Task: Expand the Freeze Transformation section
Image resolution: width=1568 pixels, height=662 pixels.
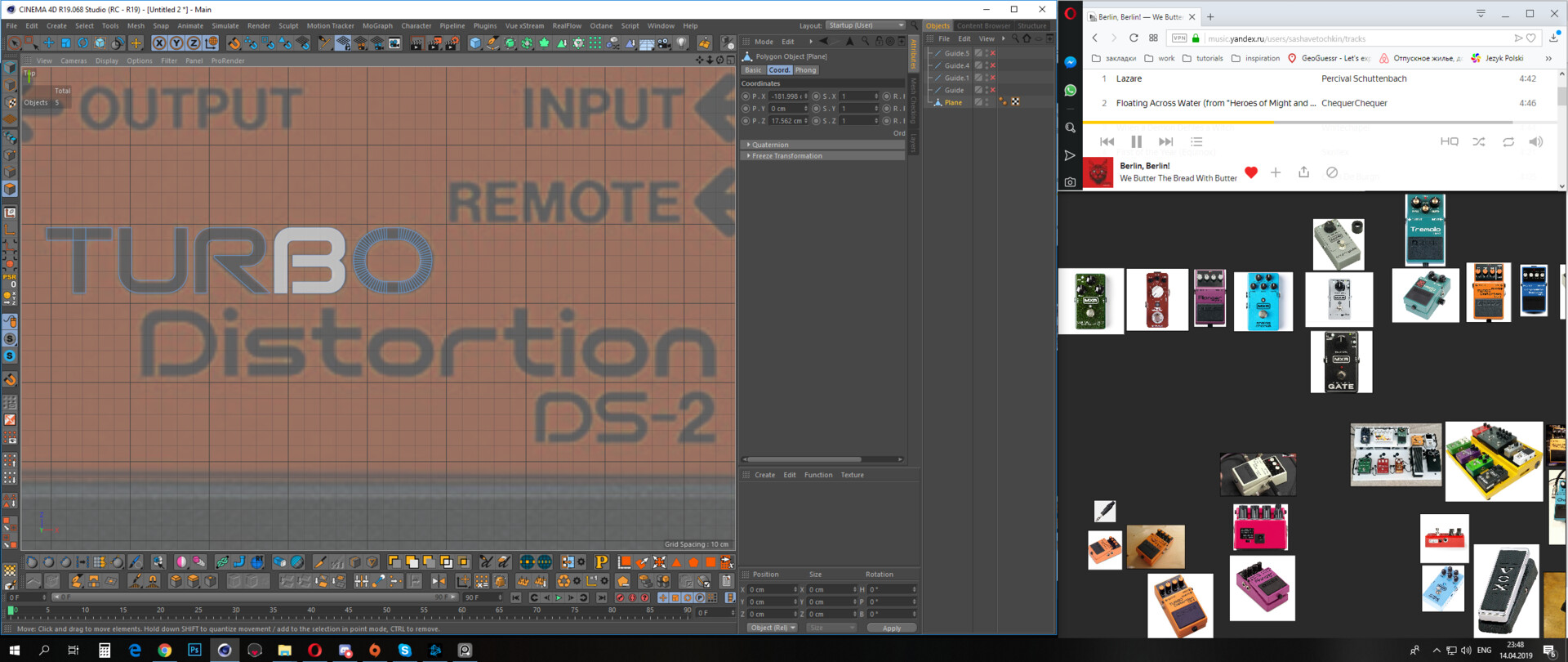Action: click(x=823, y=156)
